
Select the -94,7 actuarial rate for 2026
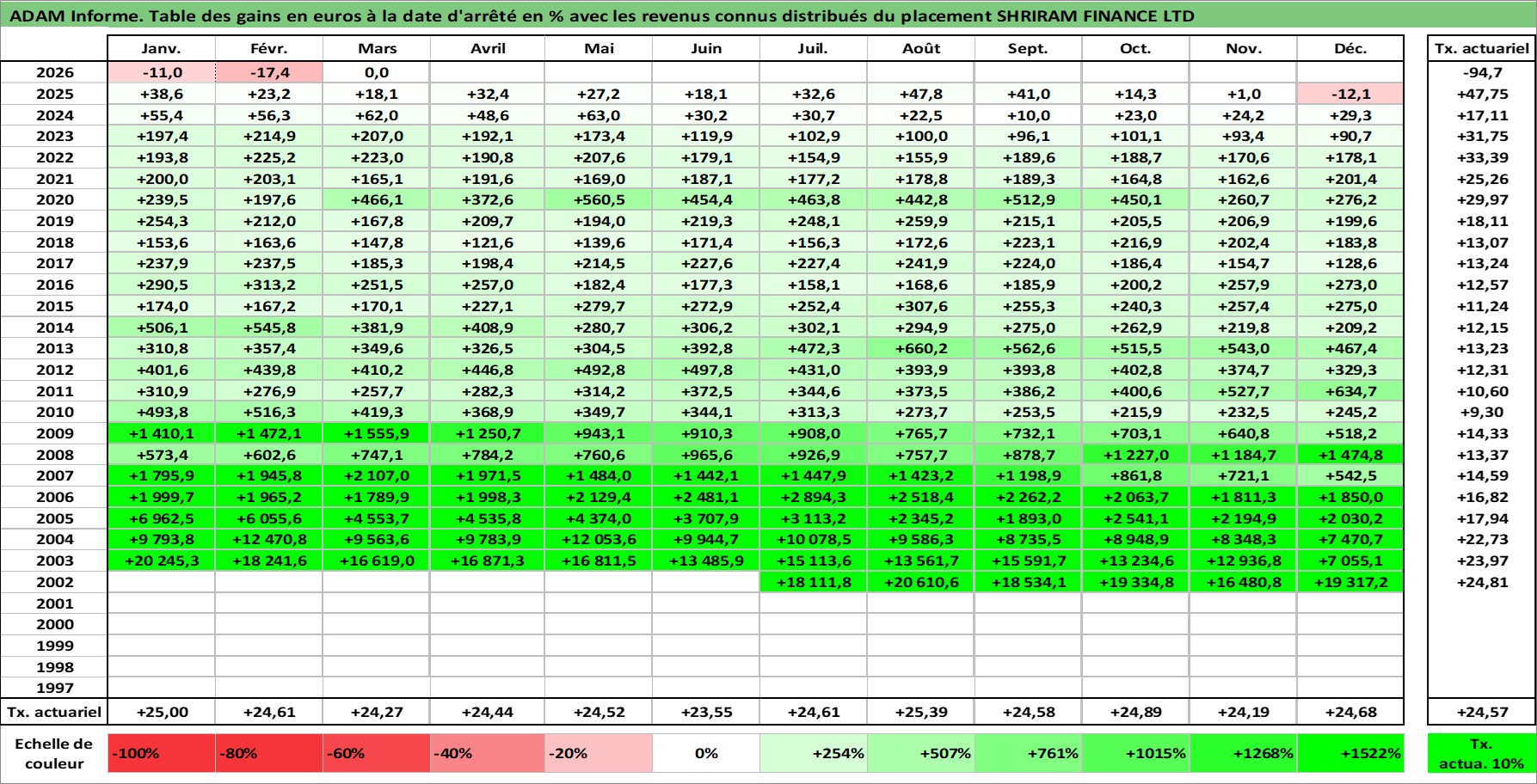[x=1482, y=73]
